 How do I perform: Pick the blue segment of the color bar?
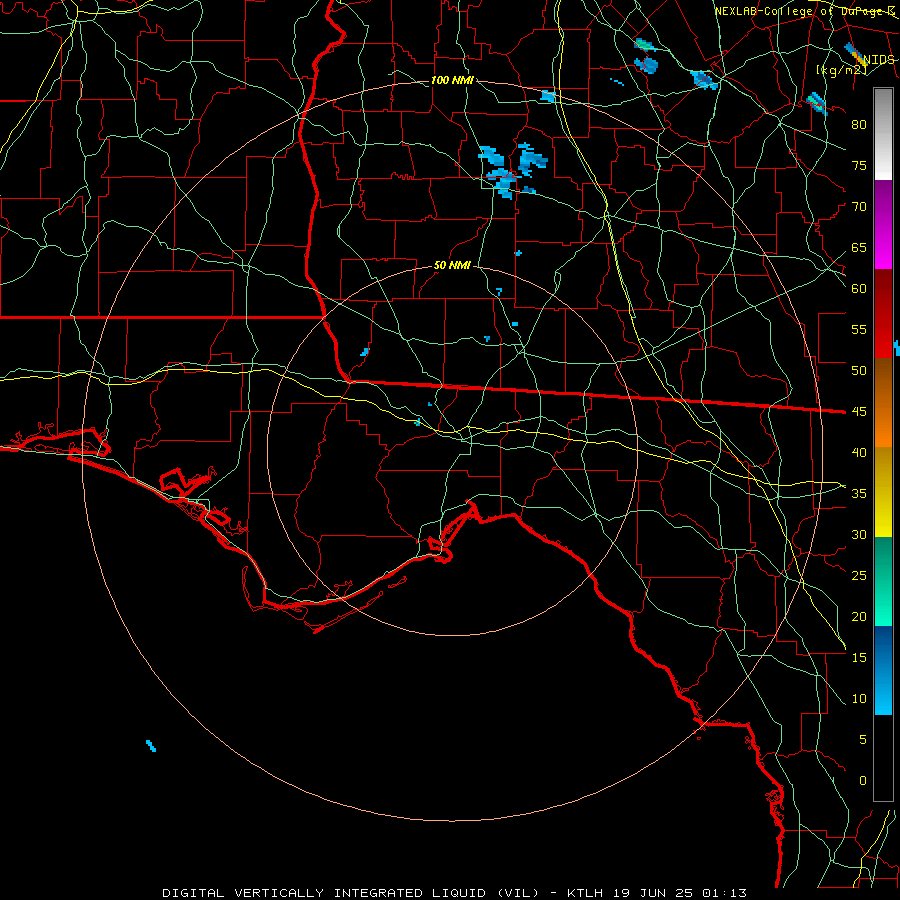point(883,670)
